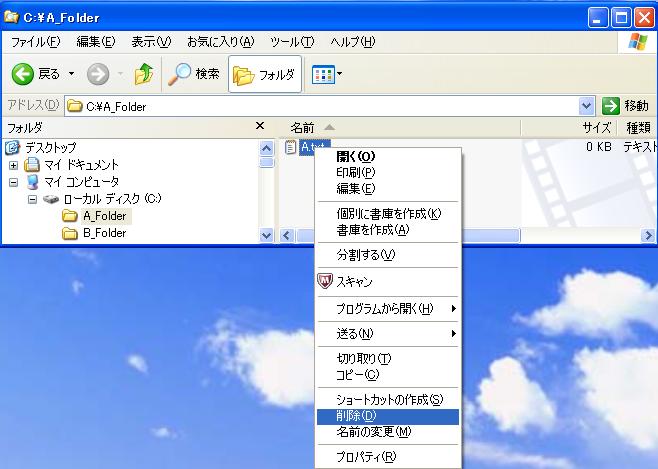Click file list horizontal scrollbar right arrow
Viewport: 658px width, 469px height.
tap(648, 235)
